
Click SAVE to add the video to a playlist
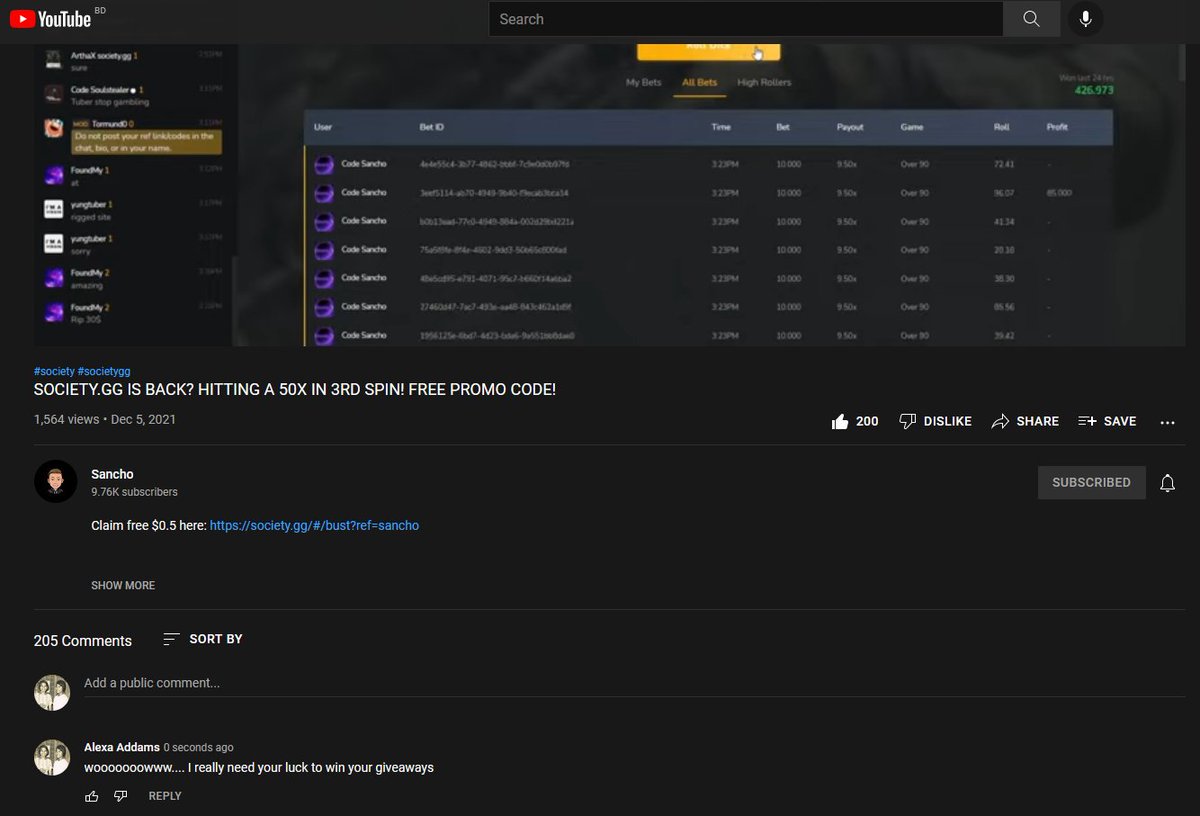pyautogui.click(x=1107, y=422)
